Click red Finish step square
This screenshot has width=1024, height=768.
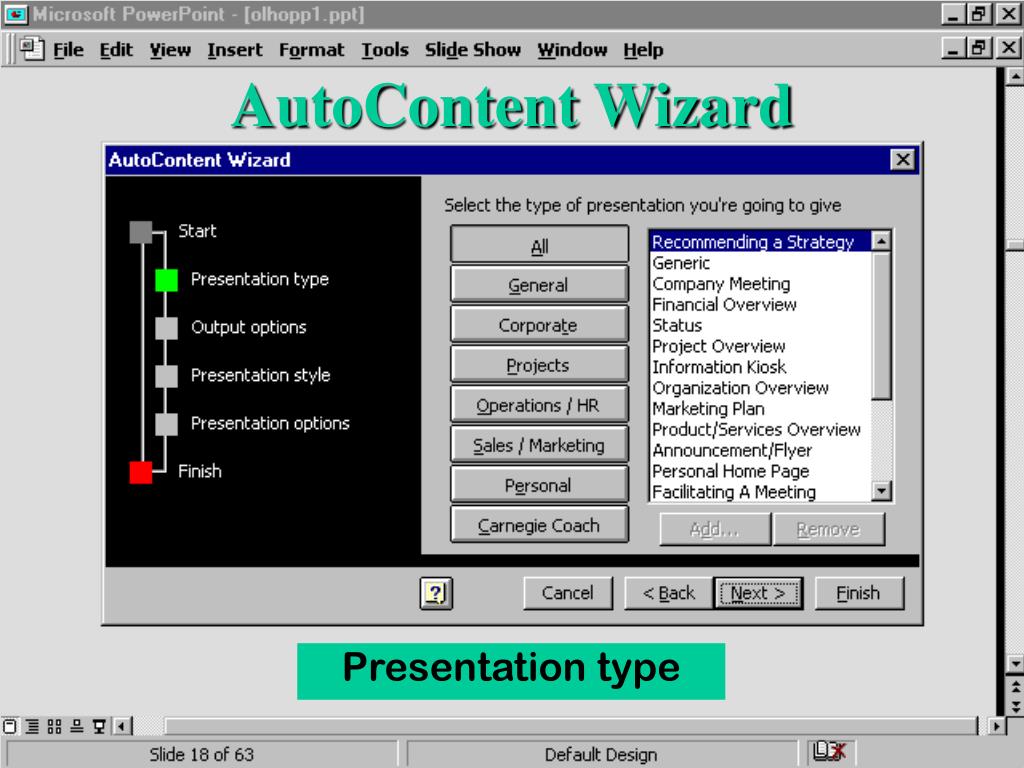[x=141, y=472]
